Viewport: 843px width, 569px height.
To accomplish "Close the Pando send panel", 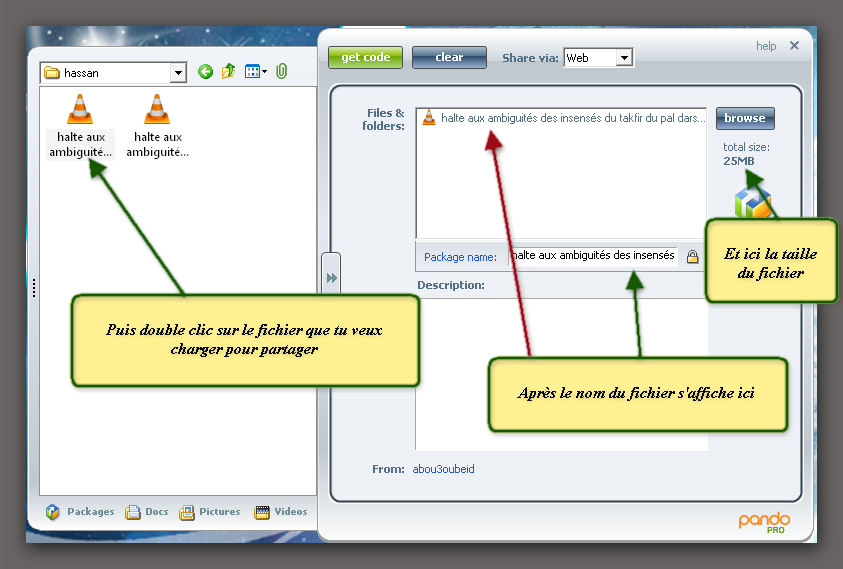I will [794, 46].
